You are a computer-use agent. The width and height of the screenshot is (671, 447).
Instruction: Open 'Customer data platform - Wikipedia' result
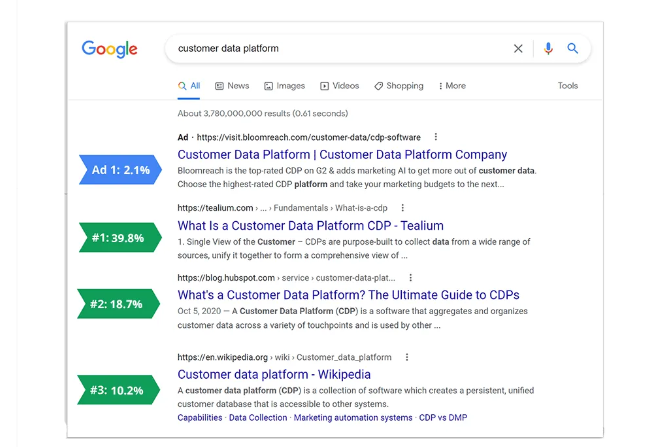click(x=274, y=374)
